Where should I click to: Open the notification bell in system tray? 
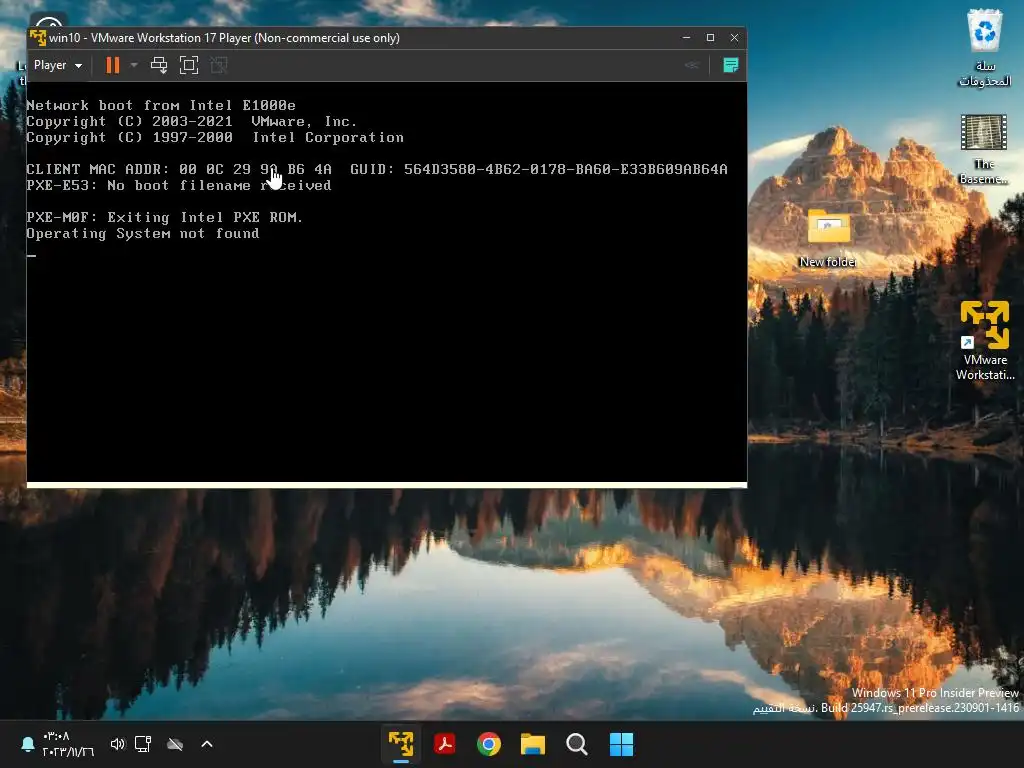pos(27,744)
